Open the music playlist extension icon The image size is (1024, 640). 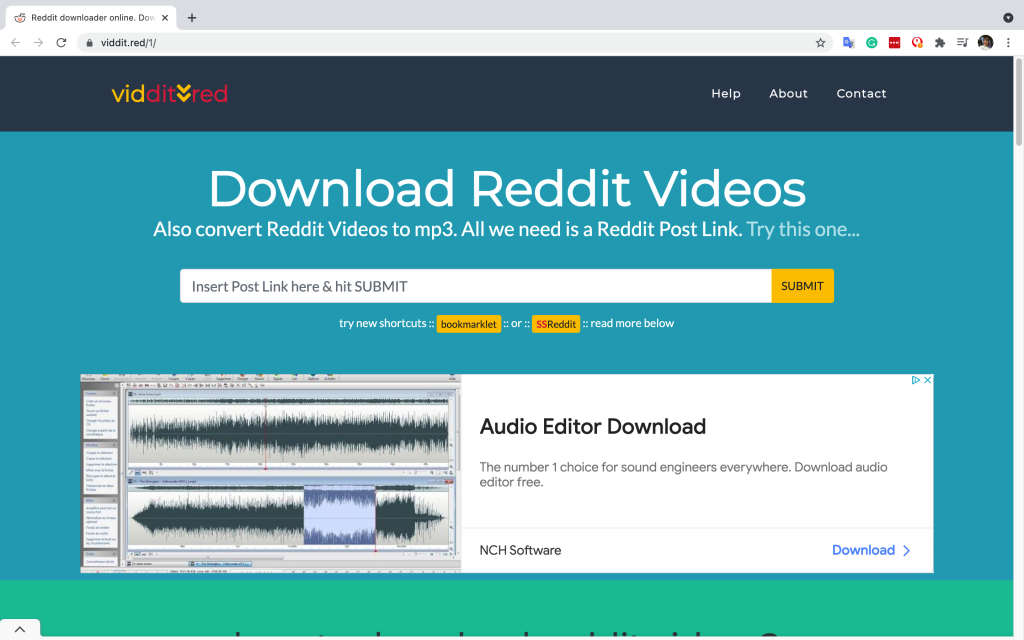[x=962, y=42]
